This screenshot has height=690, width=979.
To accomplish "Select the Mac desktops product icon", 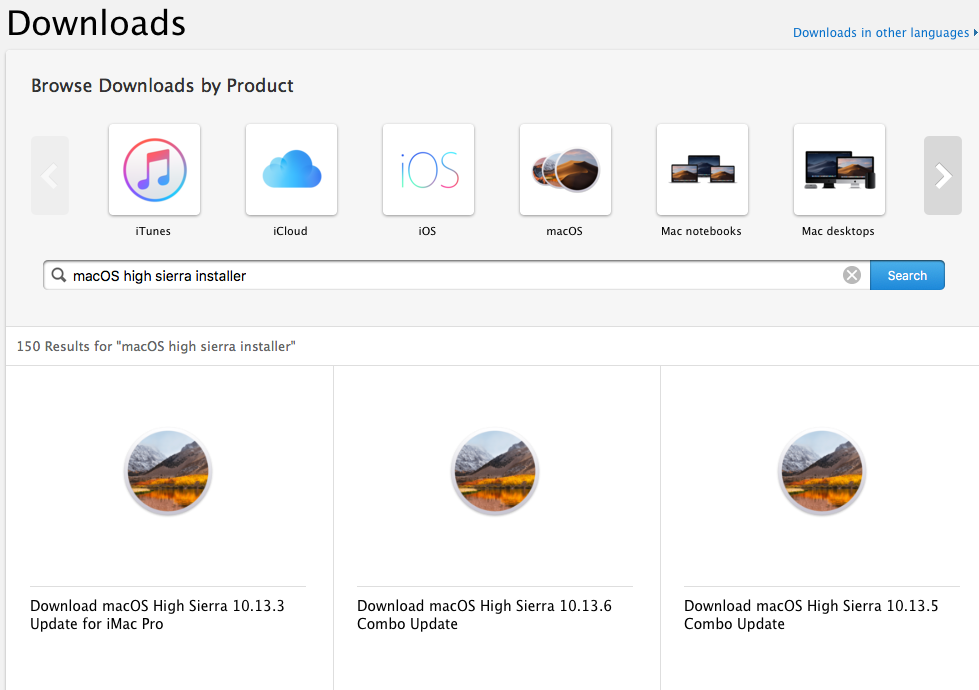I will click(839, 169).
